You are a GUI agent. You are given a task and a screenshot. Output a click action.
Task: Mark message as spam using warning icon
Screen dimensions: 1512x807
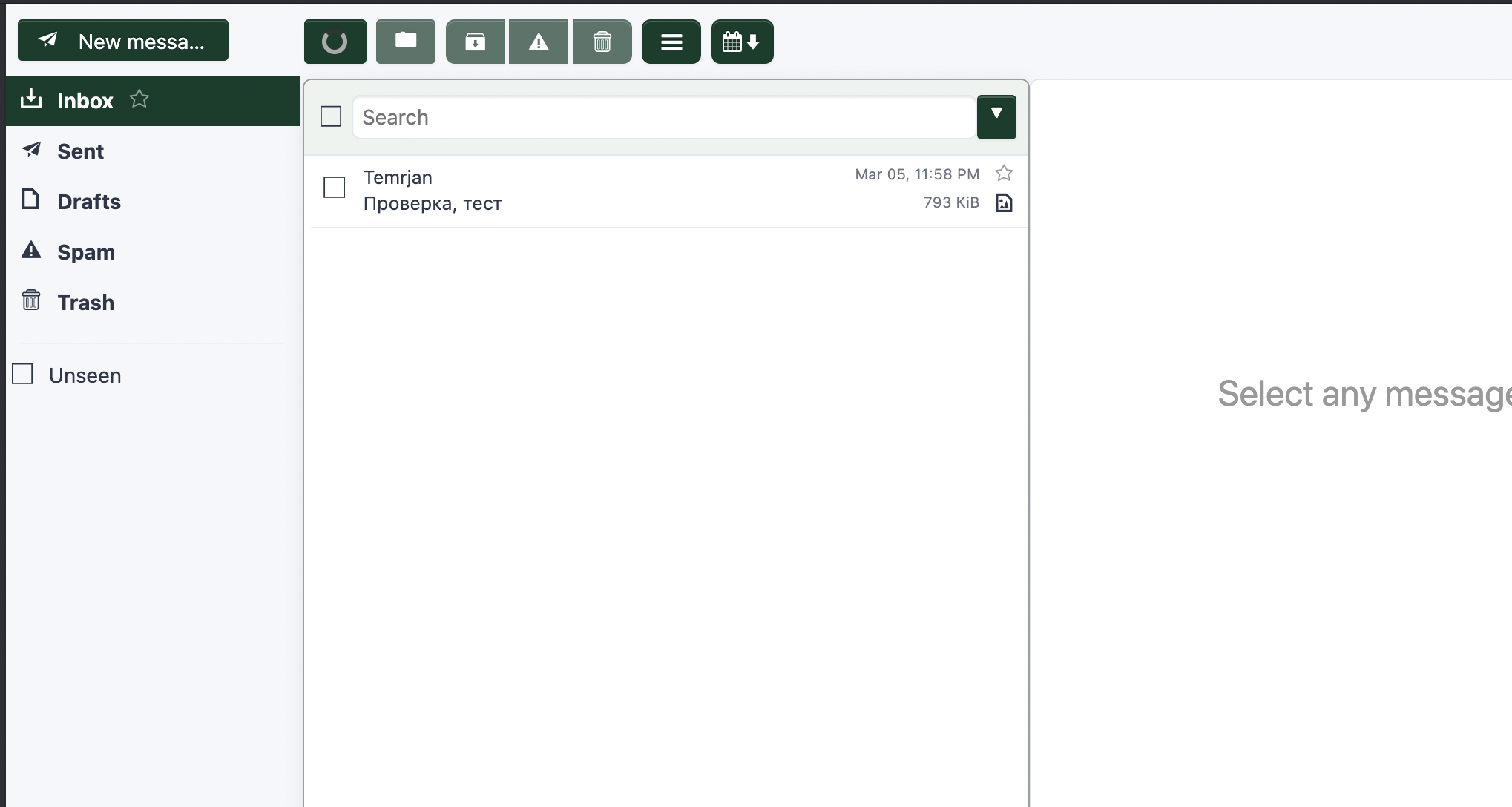[538, 41]
